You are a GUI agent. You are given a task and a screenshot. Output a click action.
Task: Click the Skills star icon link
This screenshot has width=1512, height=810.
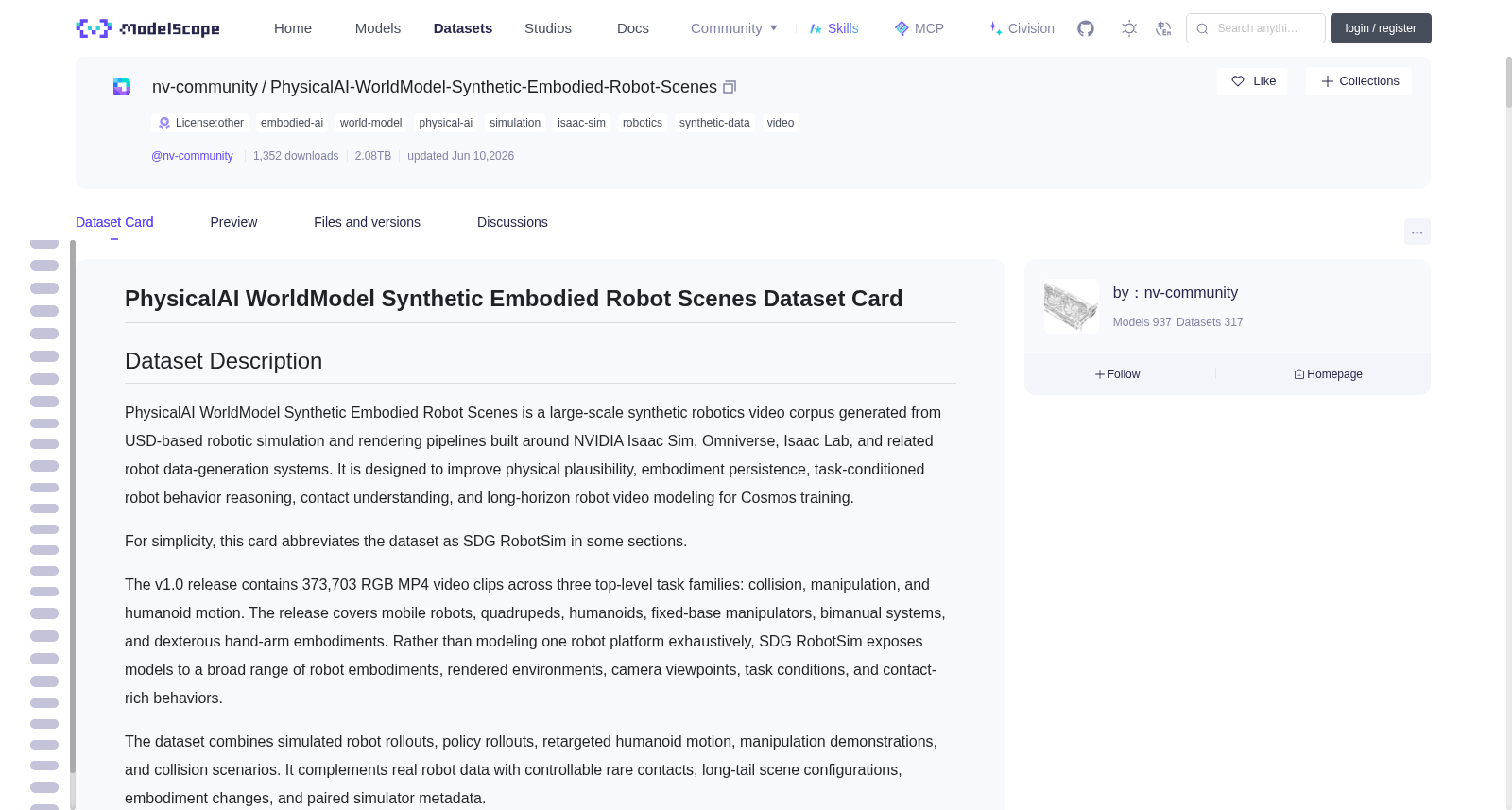pos(833,28)
